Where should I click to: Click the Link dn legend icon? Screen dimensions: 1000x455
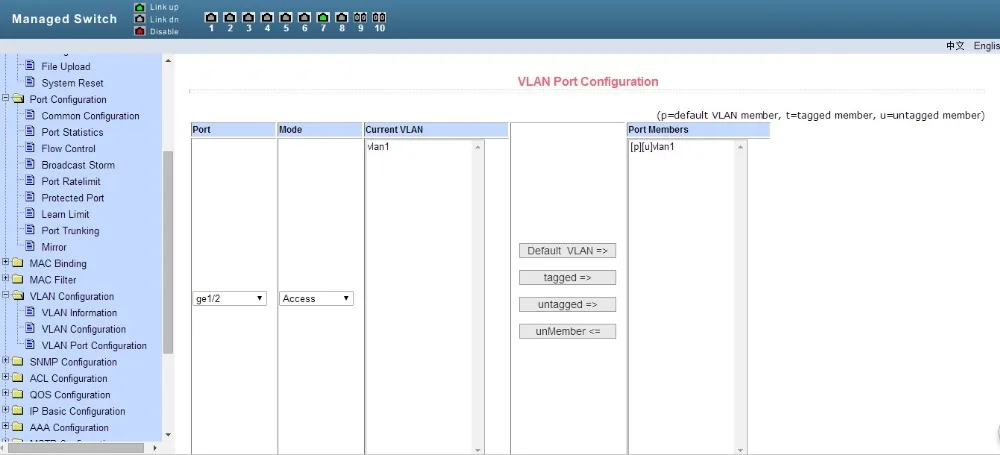coord(140,19)
